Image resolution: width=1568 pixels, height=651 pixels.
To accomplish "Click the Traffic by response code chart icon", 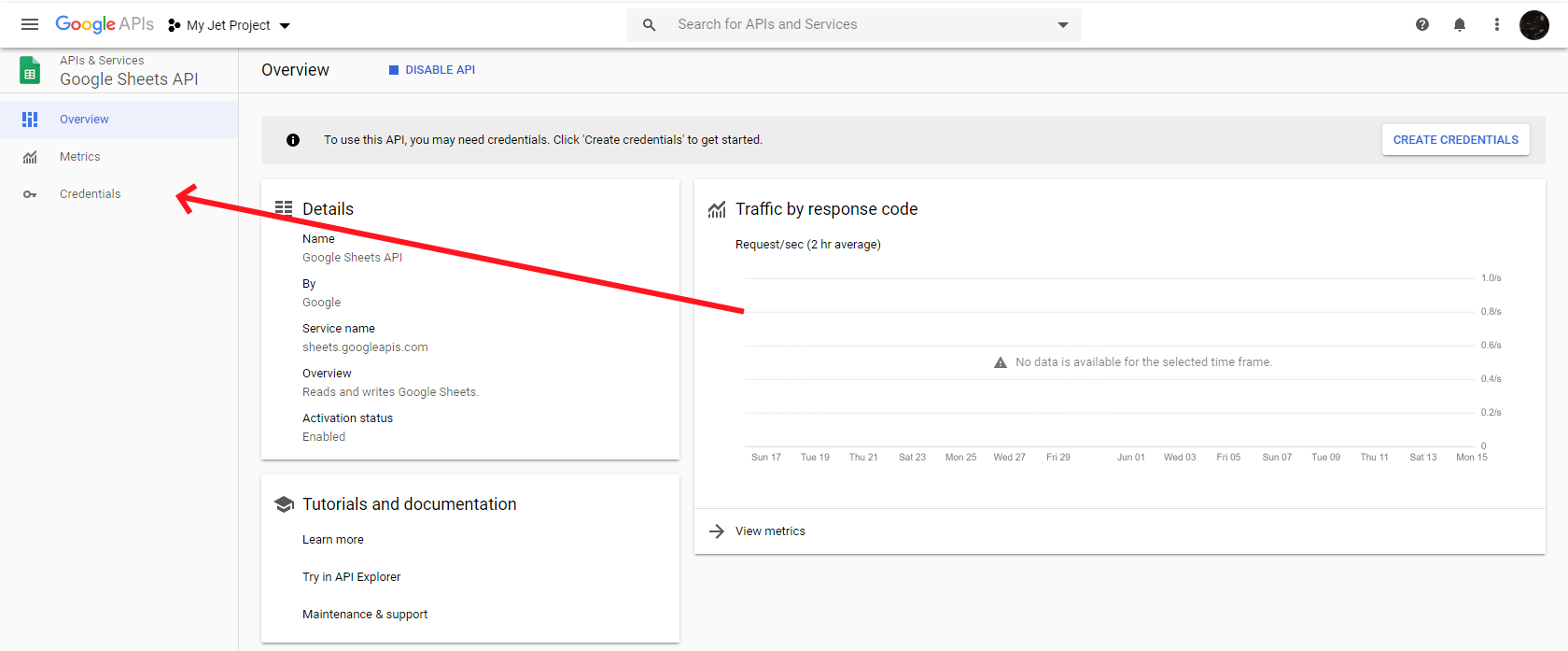I will (717, 209).
